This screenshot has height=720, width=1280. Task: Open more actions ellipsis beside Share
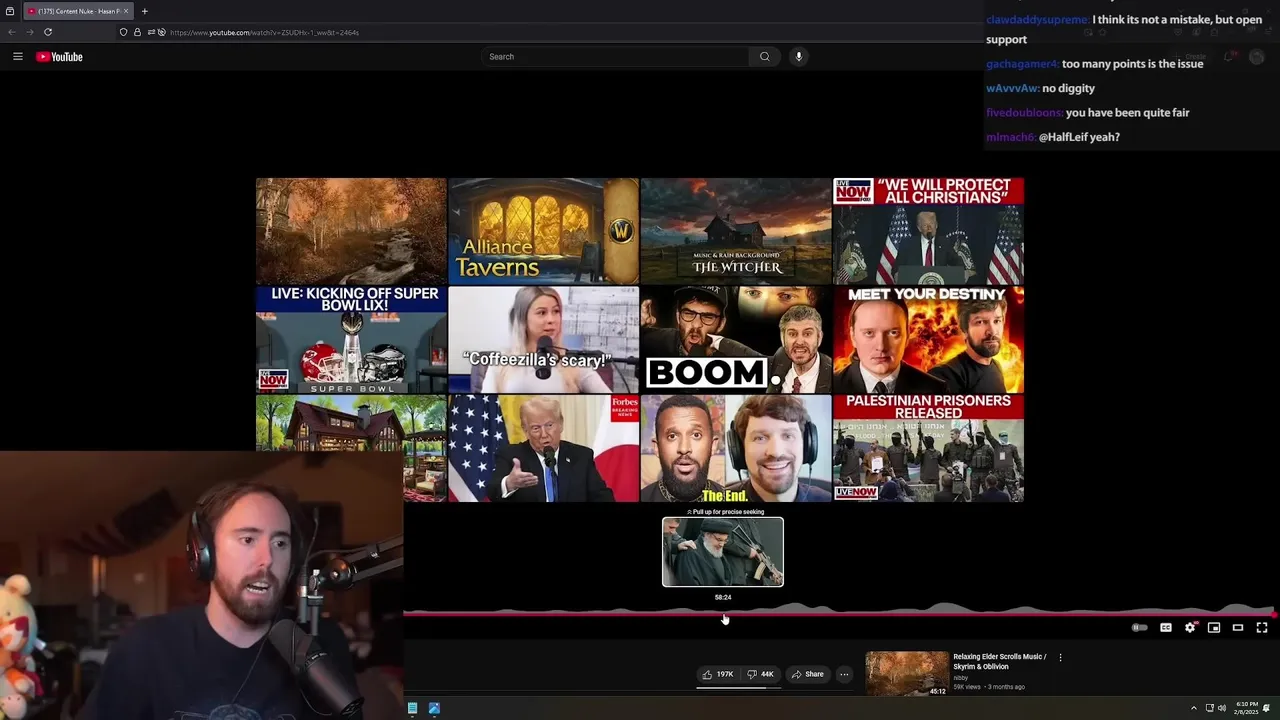(844, 674)
